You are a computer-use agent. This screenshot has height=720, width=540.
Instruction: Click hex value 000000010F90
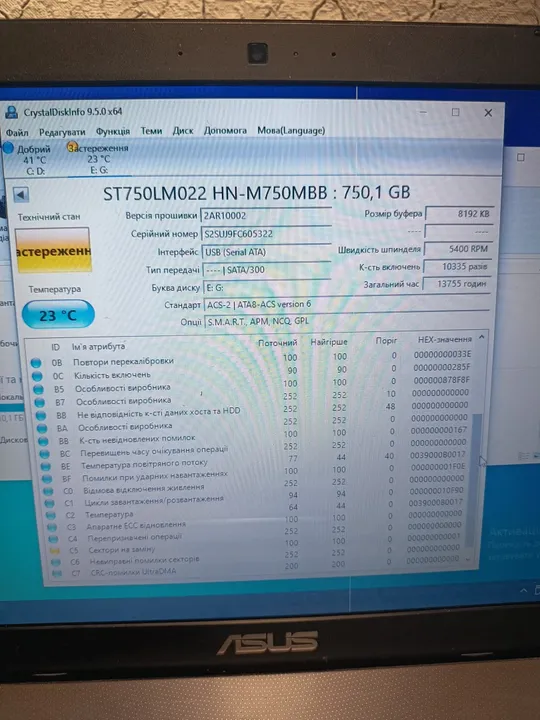(436, 491)
